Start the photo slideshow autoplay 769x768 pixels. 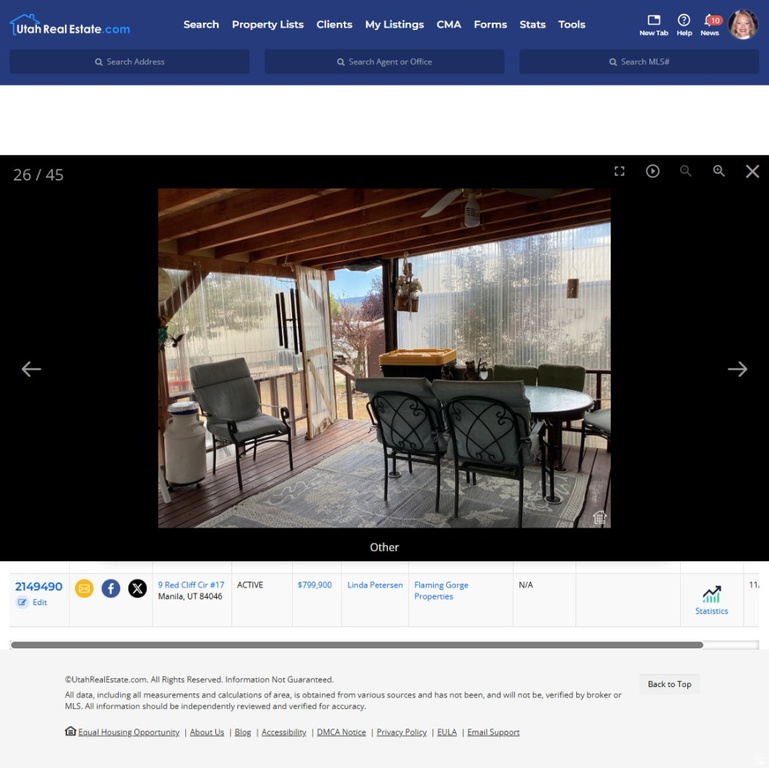click(x=652, y=171)
